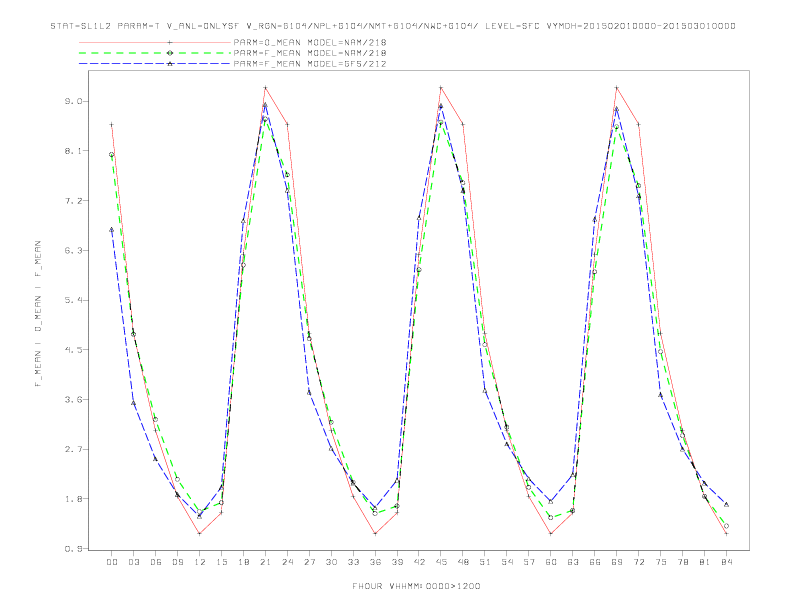Image resolution: width=792 pixels, height=612 pixels.
Task: Click the blue dashed legend line sample
Action: 155,64
